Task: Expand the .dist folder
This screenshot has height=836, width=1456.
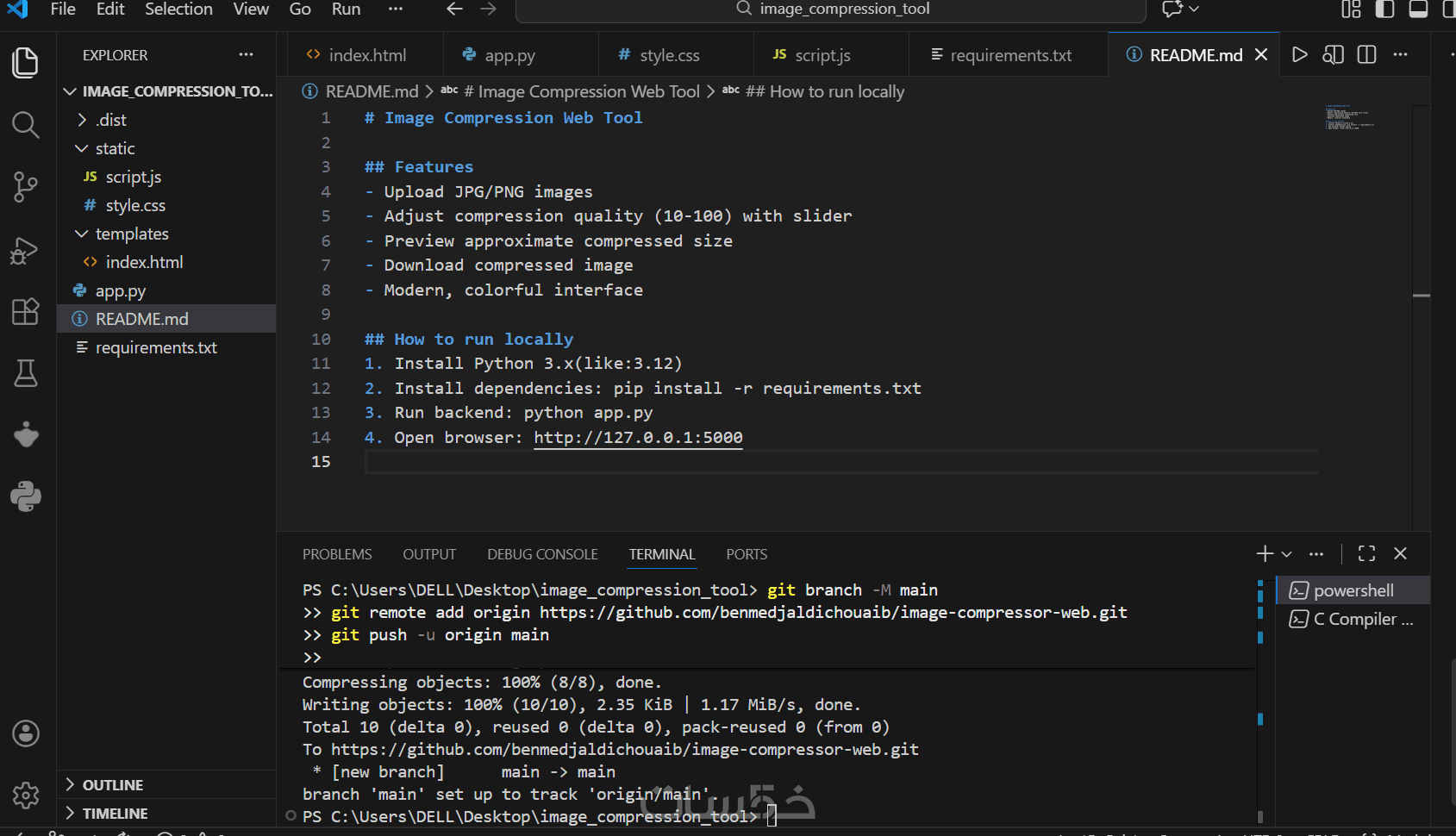Action: point(111,120)
